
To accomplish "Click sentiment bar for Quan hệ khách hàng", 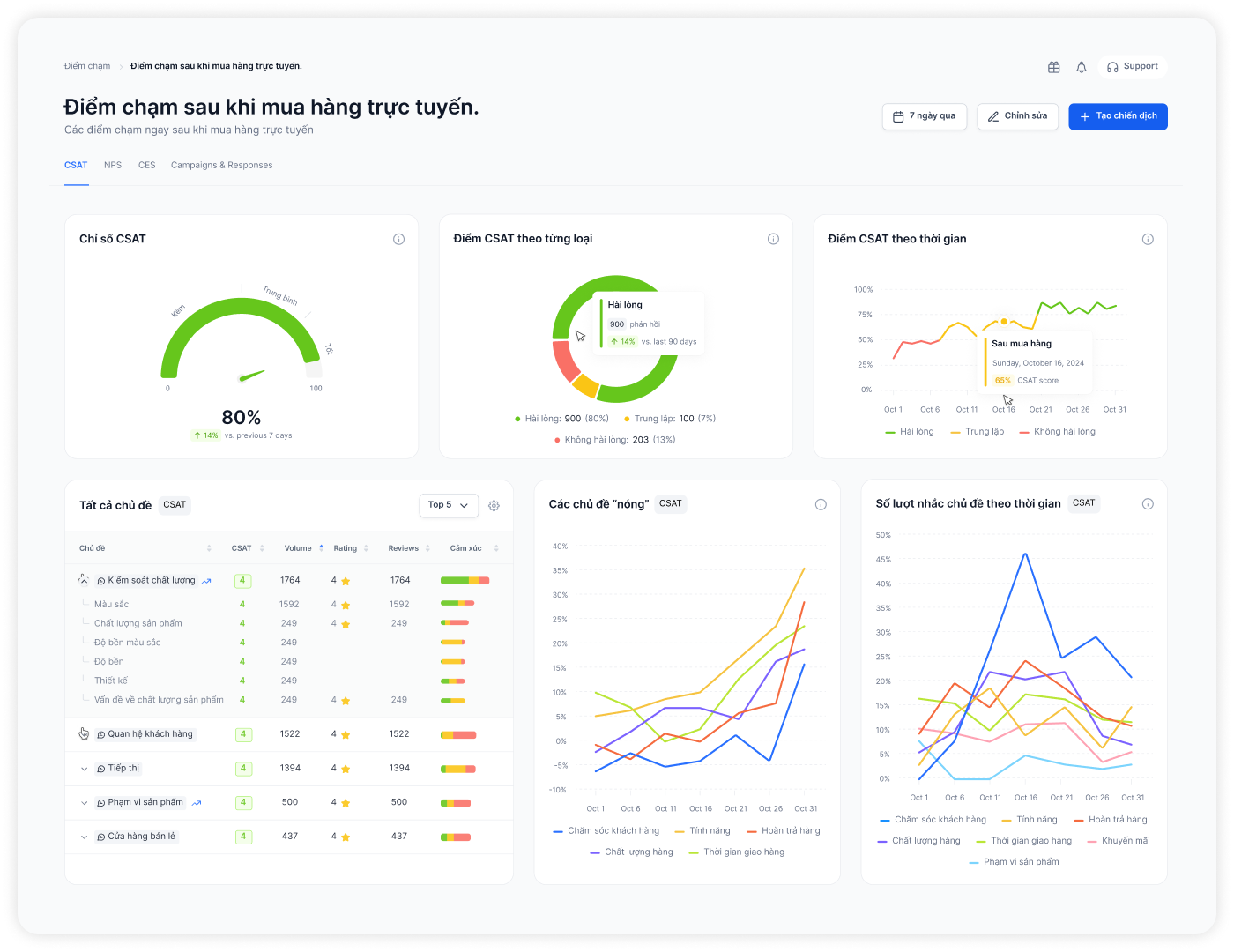I will 458,734.
